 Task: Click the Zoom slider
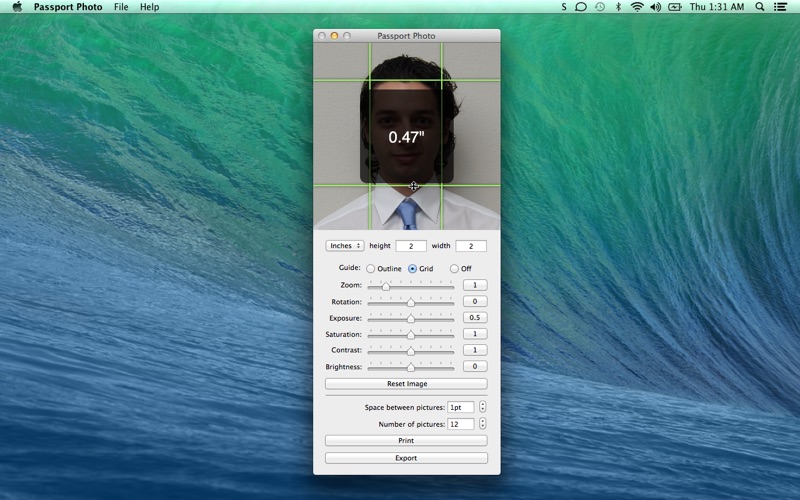click(411, 286)
